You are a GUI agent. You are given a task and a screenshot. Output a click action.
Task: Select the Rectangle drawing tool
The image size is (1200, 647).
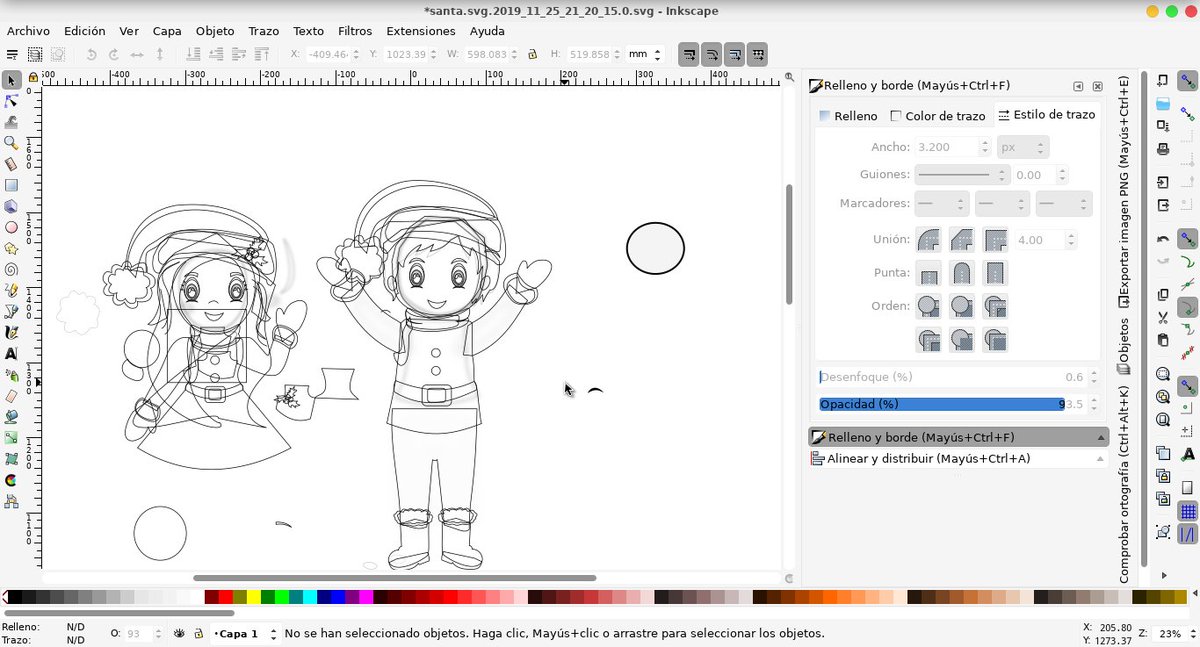point(11,185)
